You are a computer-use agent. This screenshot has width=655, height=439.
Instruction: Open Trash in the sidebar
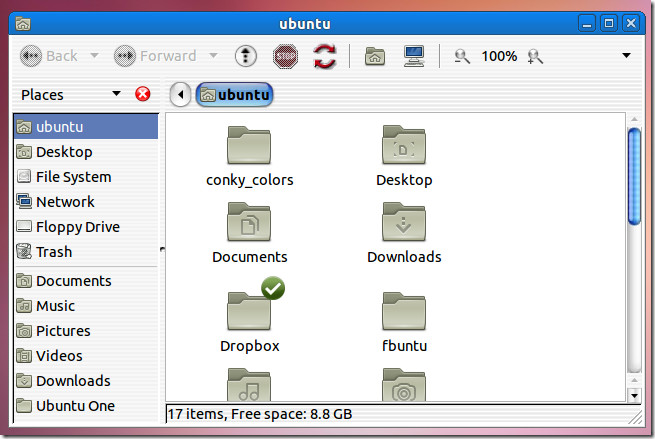pyautogui.click(x=86, y=252)
